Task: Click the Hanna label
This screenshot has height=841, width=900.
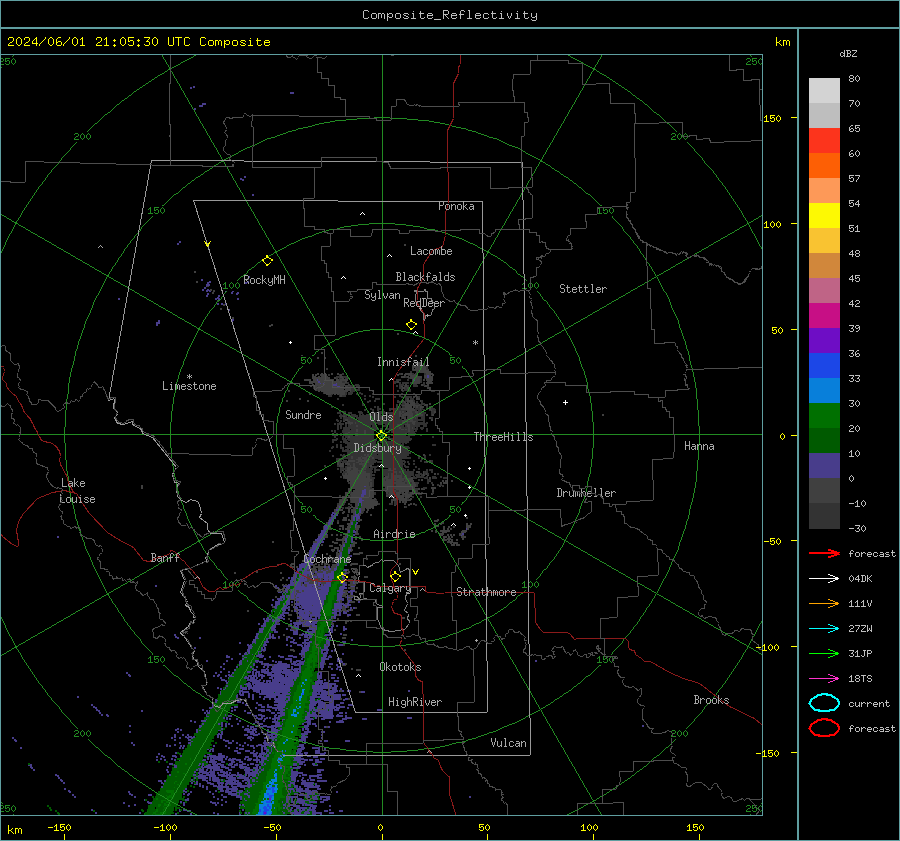Action: (699, 446)
